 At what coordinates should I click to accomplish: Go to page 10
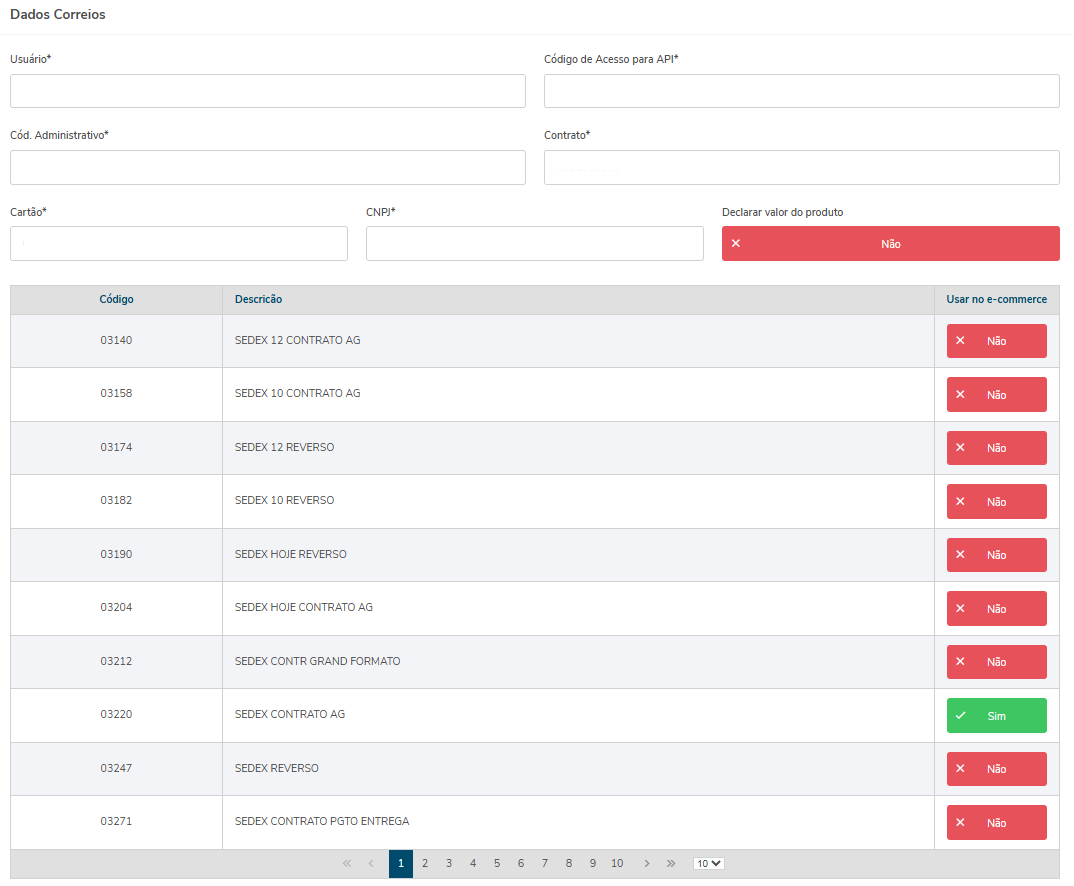pos(617,864)
